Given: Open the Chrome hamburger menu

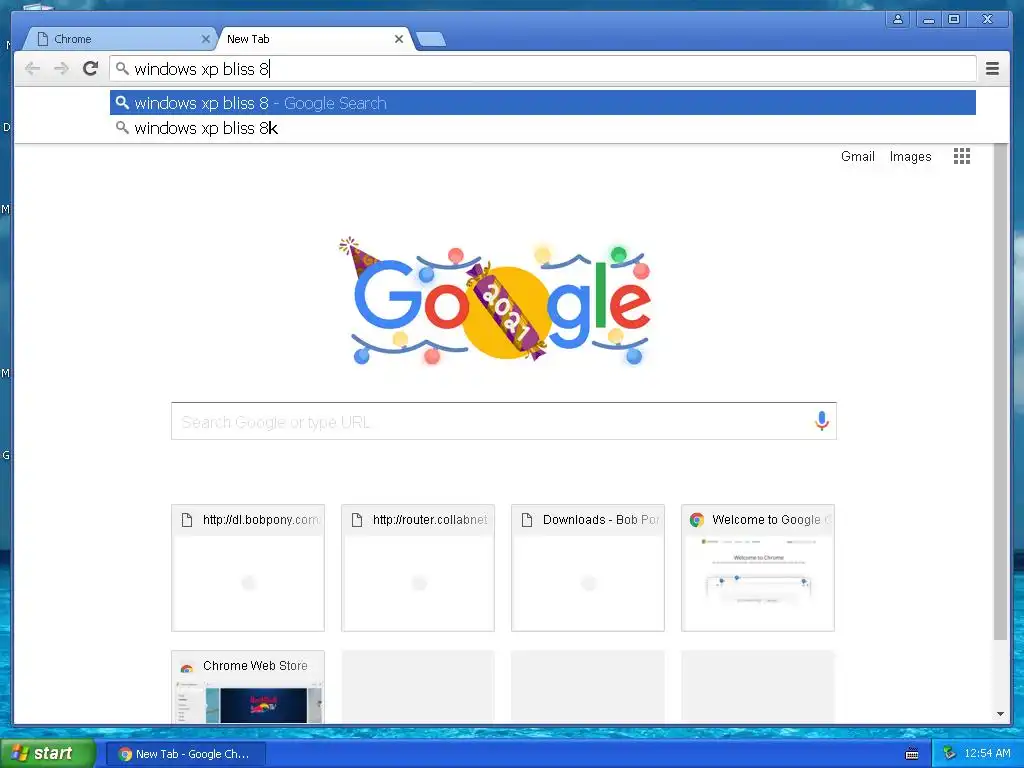Looking at the screenshot, I should (992, 69).
